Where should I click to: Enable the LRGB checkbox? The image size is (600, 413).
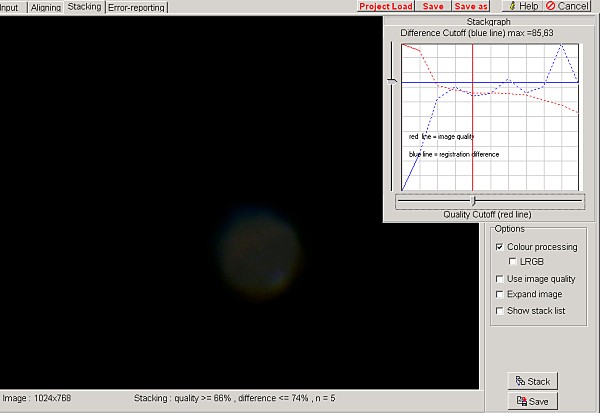513,262
